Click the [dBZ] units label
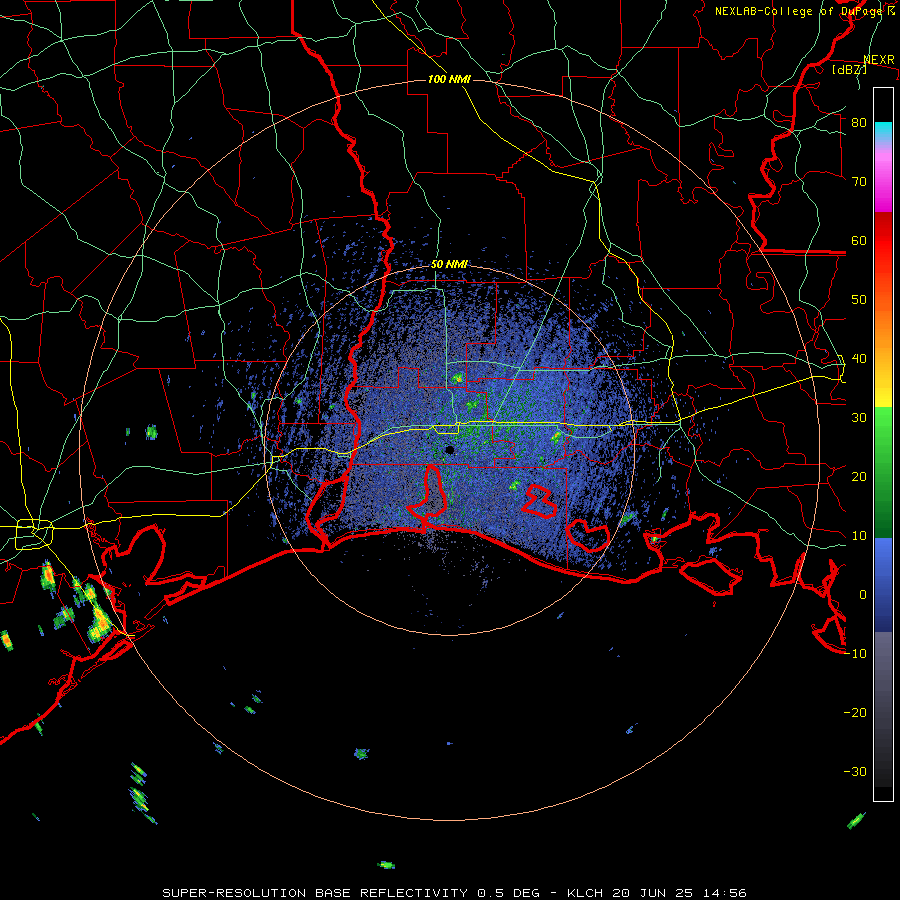This screenshot has height=900, width=900. pyautogui.click(x=849, y=69)
